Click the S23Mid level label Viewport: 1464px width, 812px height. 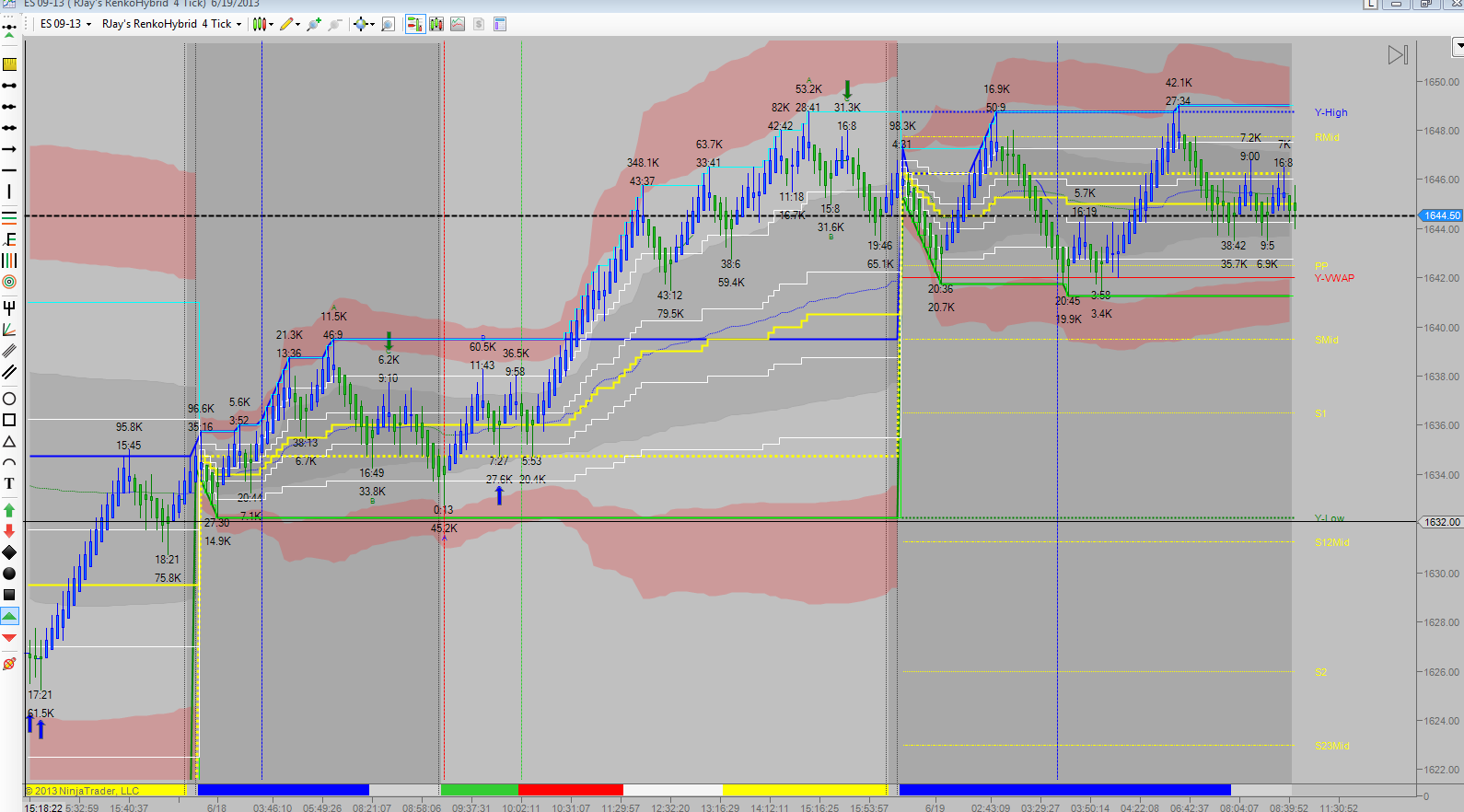1332,746
